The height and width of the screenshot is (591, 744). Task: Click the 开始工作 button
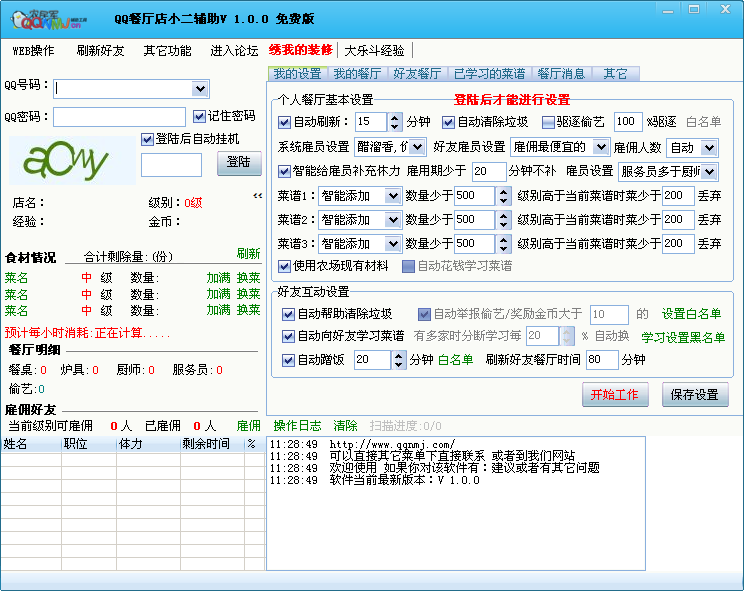point(616,394)
